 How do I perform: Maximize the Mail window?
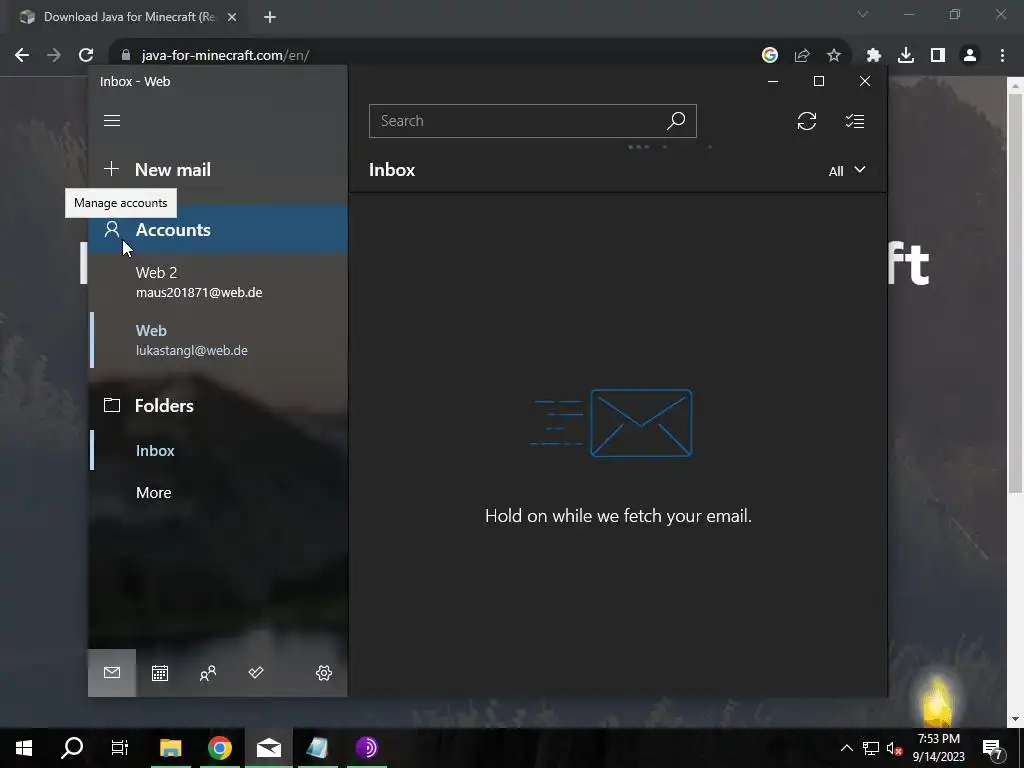[x=818, y=81]
